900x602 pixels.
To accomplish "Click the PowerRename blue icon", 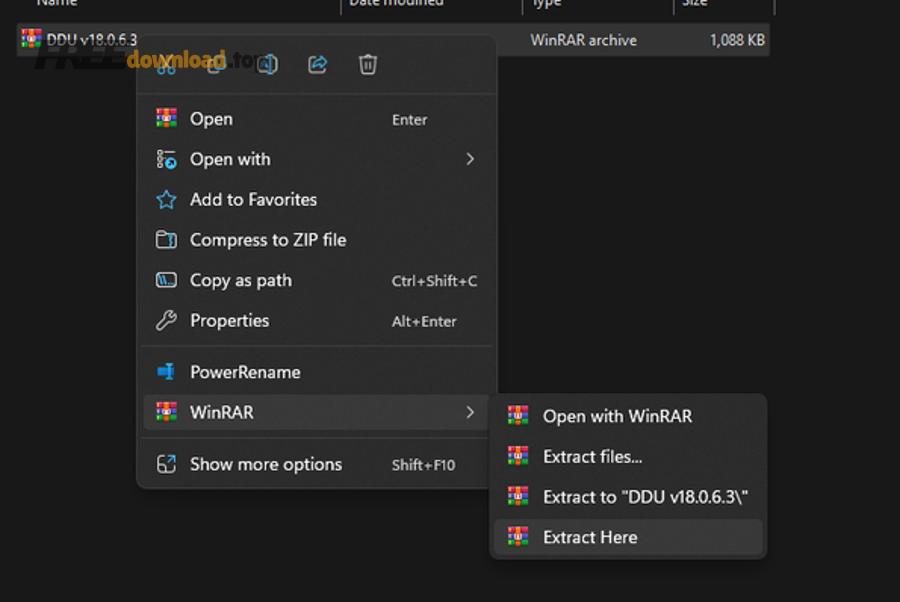I will click(166, 371).
